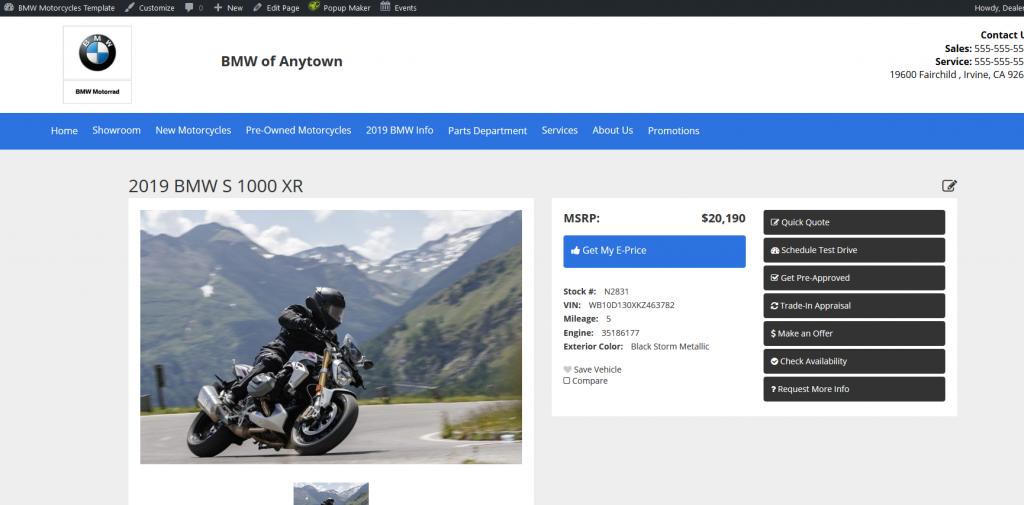Click the Sales phone number

(999, 48)
